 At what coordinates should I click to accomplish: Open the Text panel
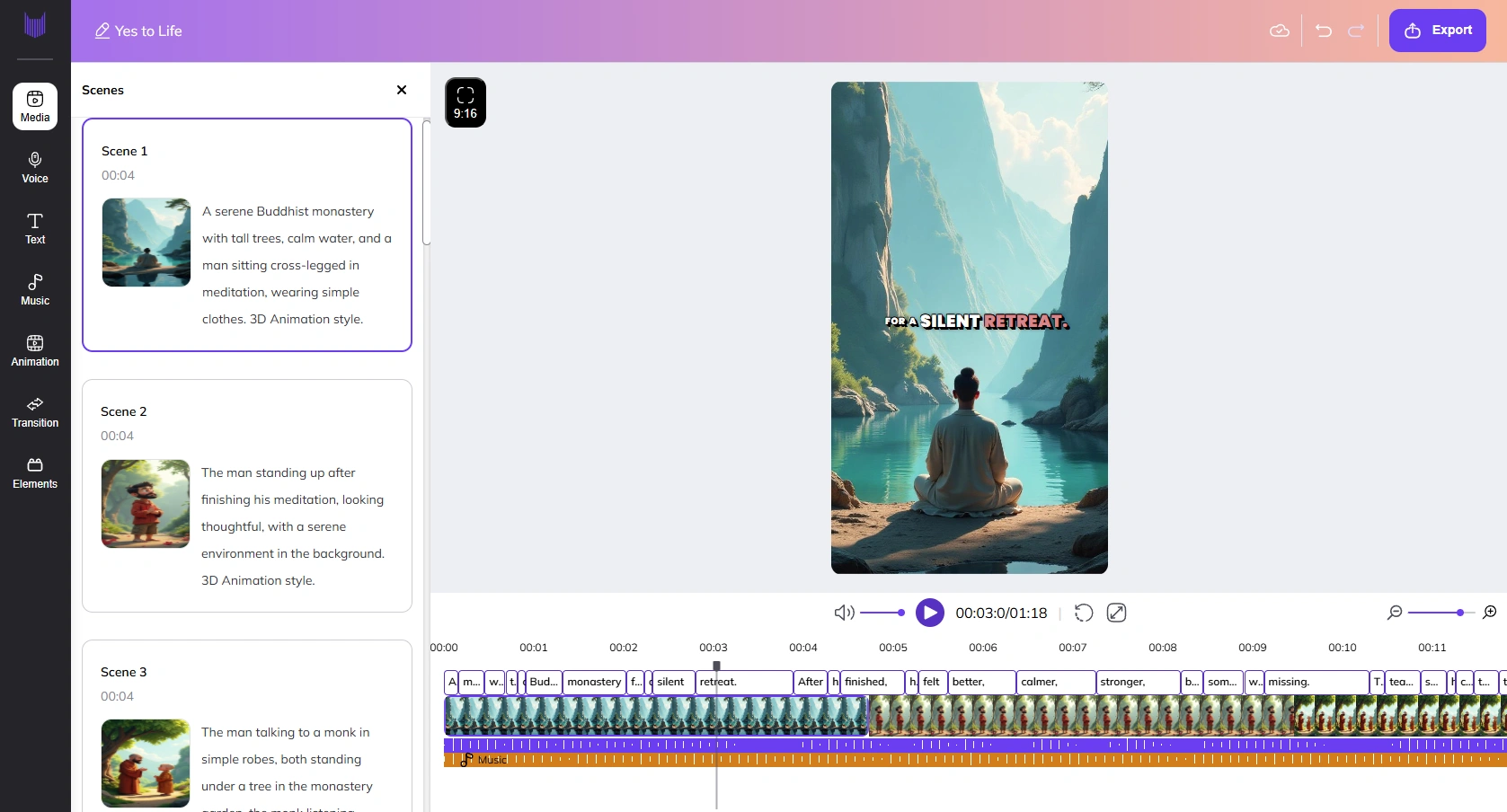[x=35, y=228]
